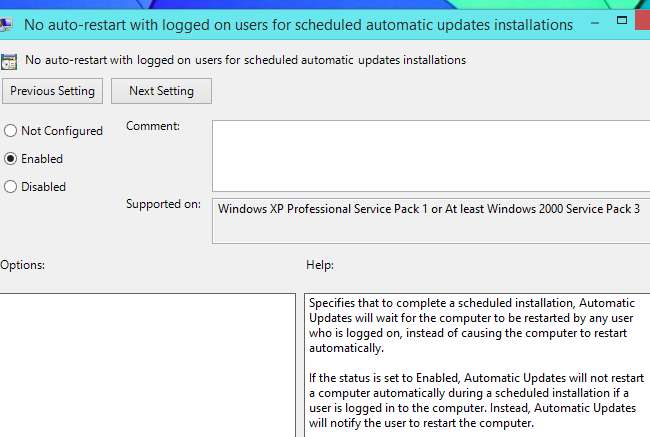Click the 'Options:' label

point(23,265)
